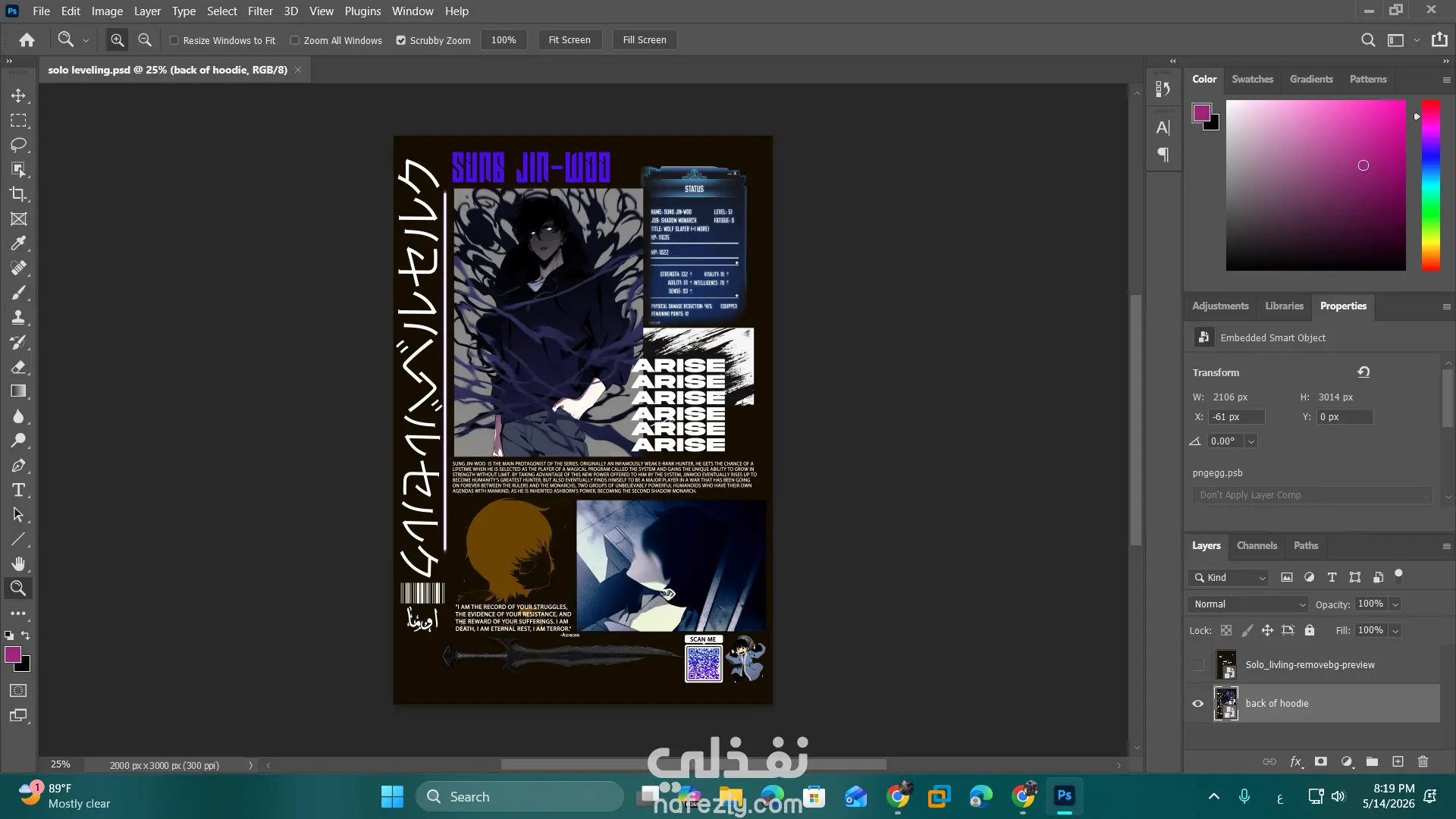Add a layer mask
This screenshot has width=1456, height=819.
(x=1321, y=761)
